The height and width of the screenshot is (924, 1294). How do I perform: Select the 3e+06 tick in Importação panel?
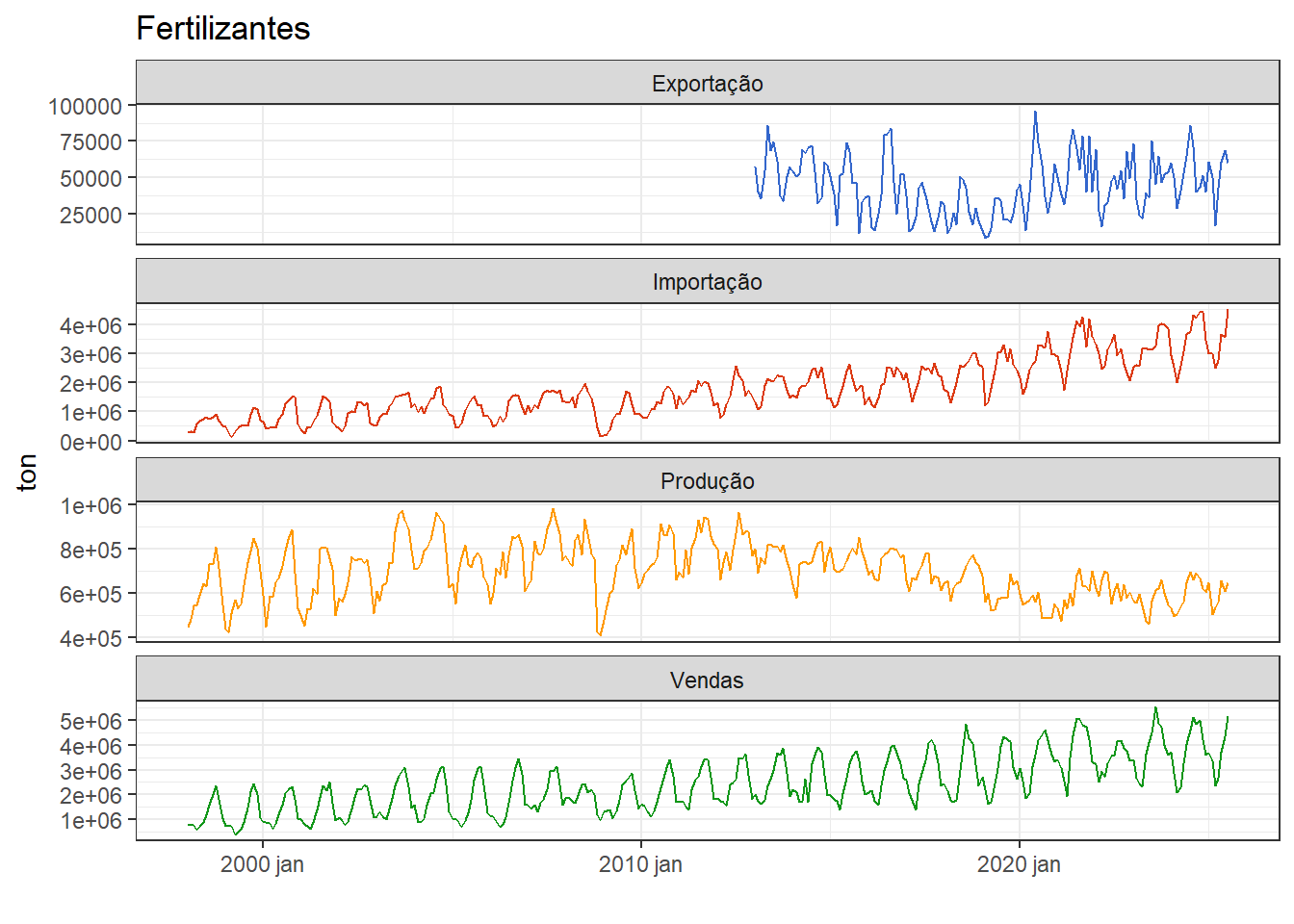91,355
